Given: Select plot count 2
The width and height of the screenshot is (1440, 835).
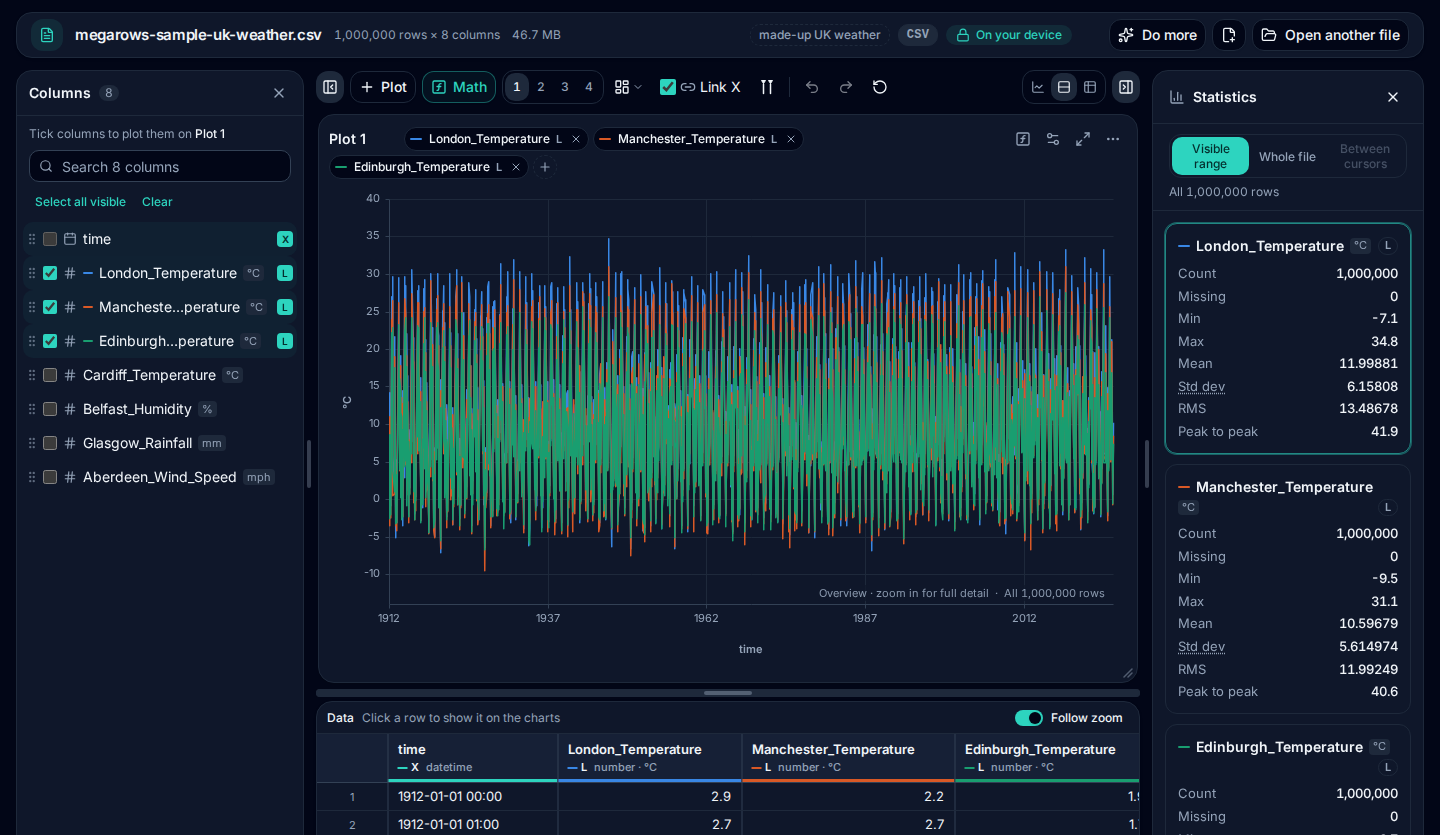Looking at the screenshot, I should pos(541,87).
